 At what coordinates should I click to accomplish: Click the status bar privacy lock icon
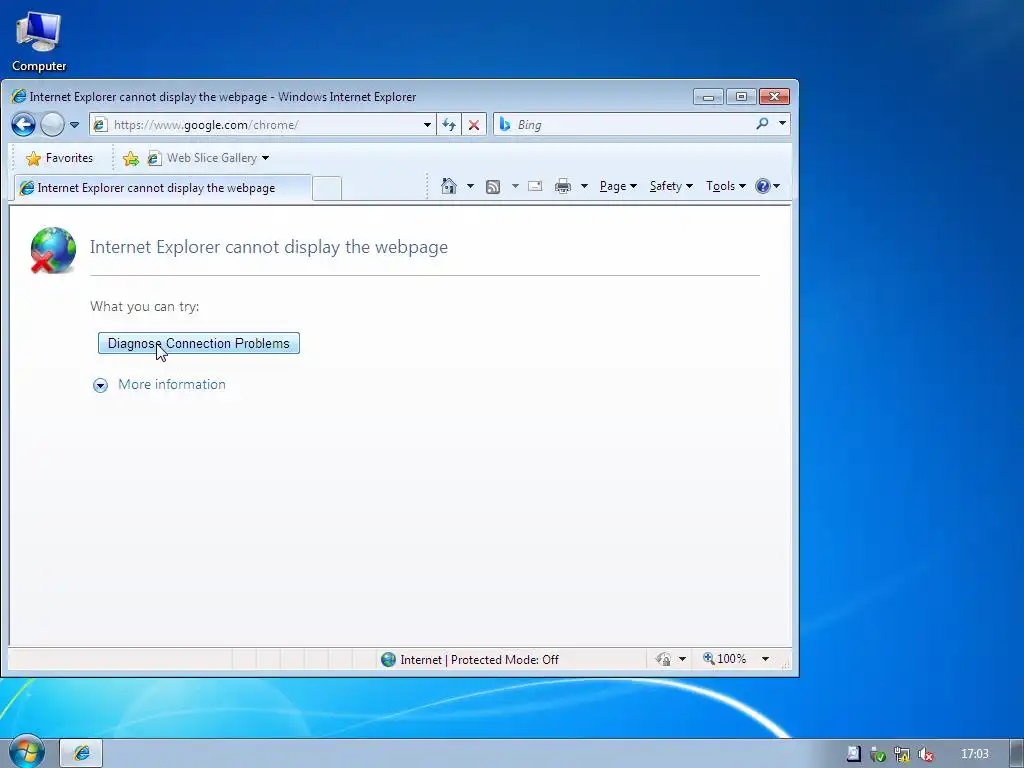(x=663, y=659)
